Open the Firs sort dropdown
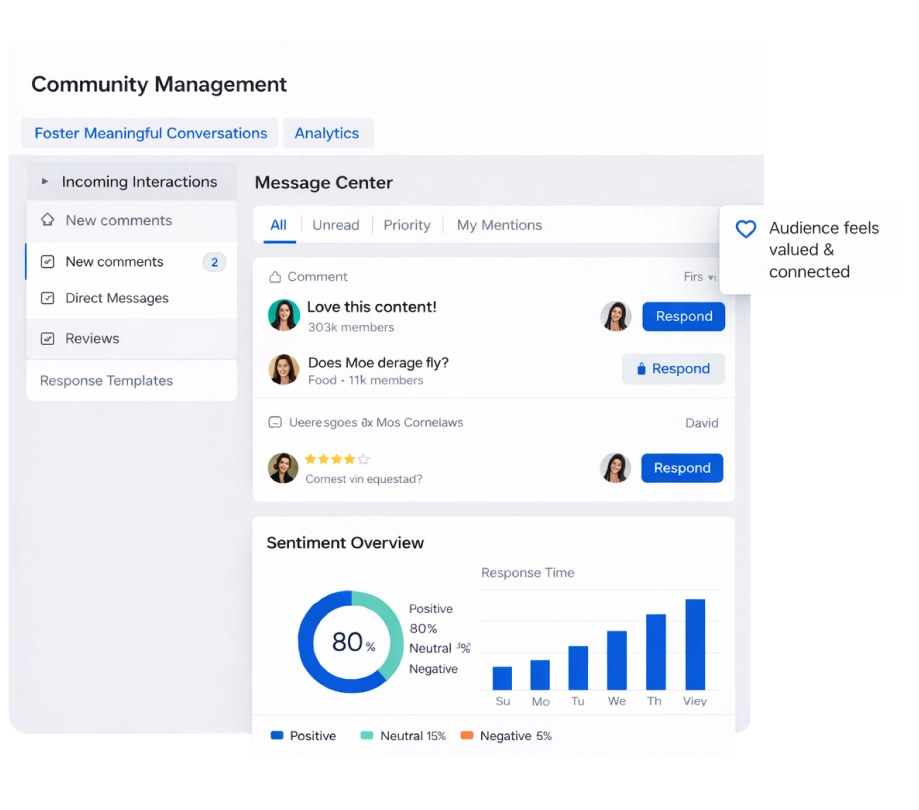This screenshot has height=810, width=919. point(699,277)
